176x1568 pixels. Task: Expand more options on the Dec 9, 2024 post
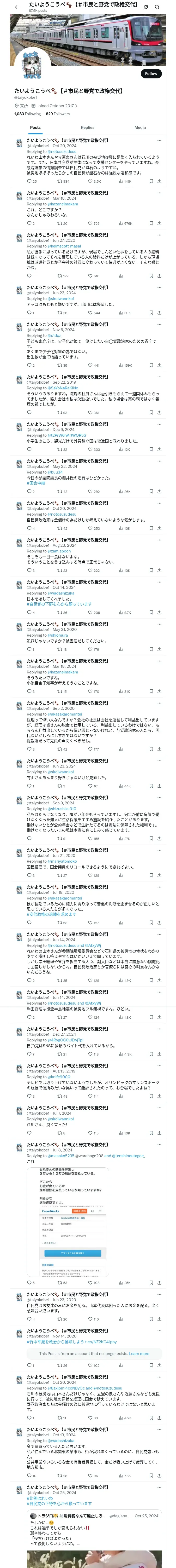click(x=159, y=424)
